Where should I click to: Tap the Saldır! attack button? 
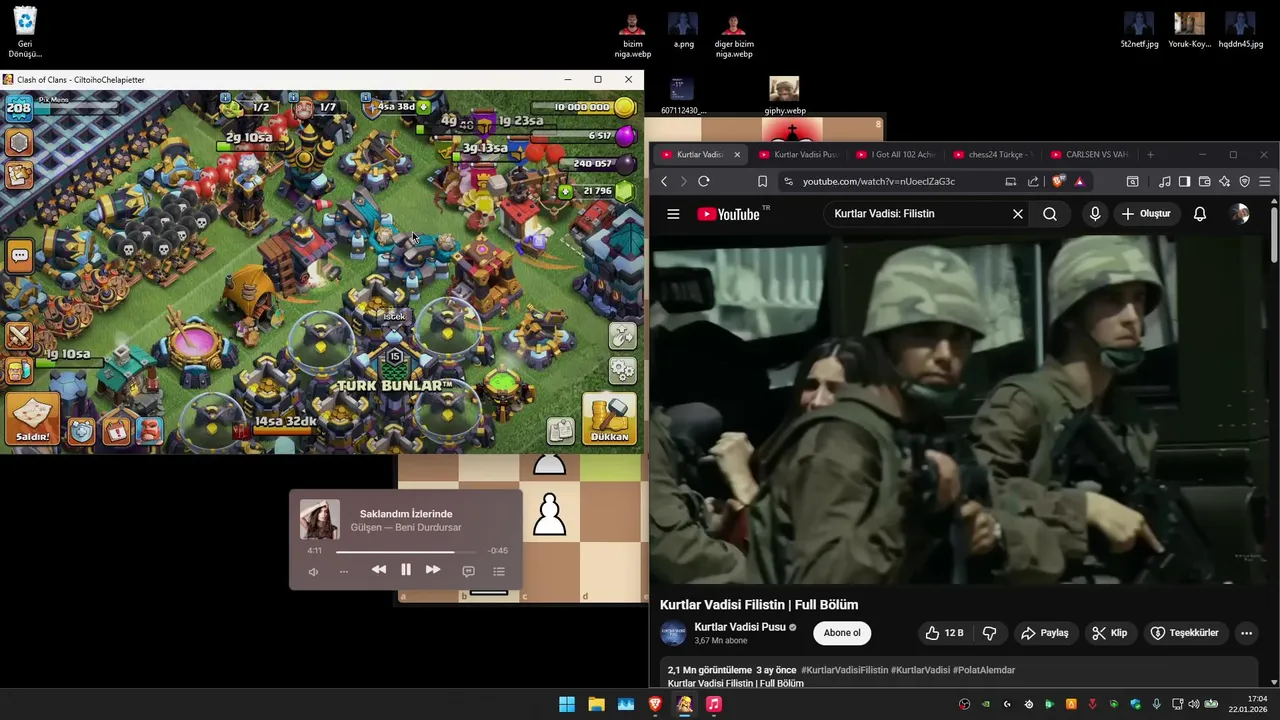tap(32, 420)
